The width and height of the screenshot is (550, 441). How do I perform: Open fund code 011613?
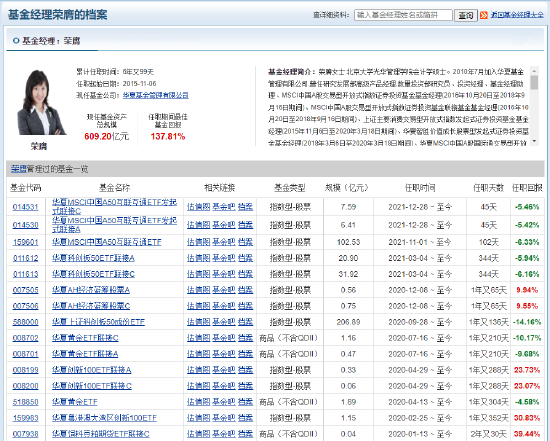point(25,274)
